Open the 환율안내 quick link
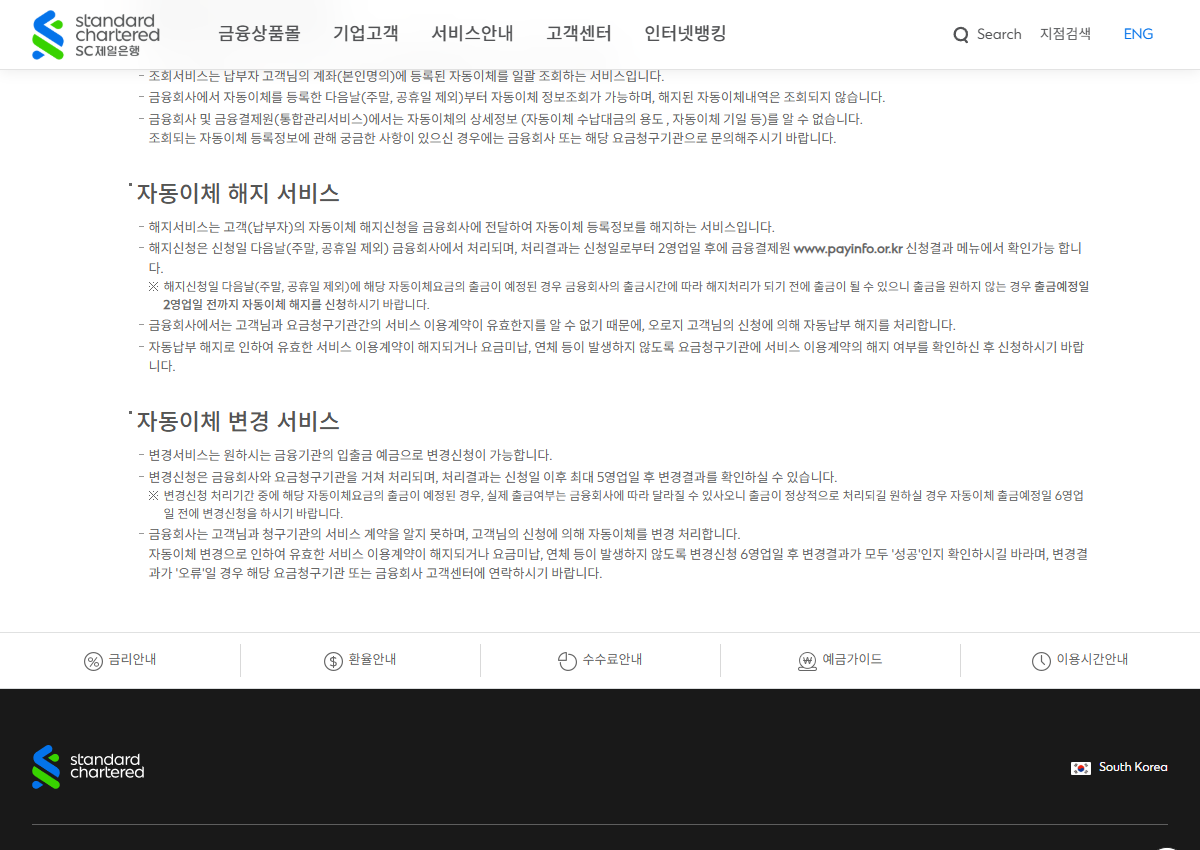 point(372,660)
